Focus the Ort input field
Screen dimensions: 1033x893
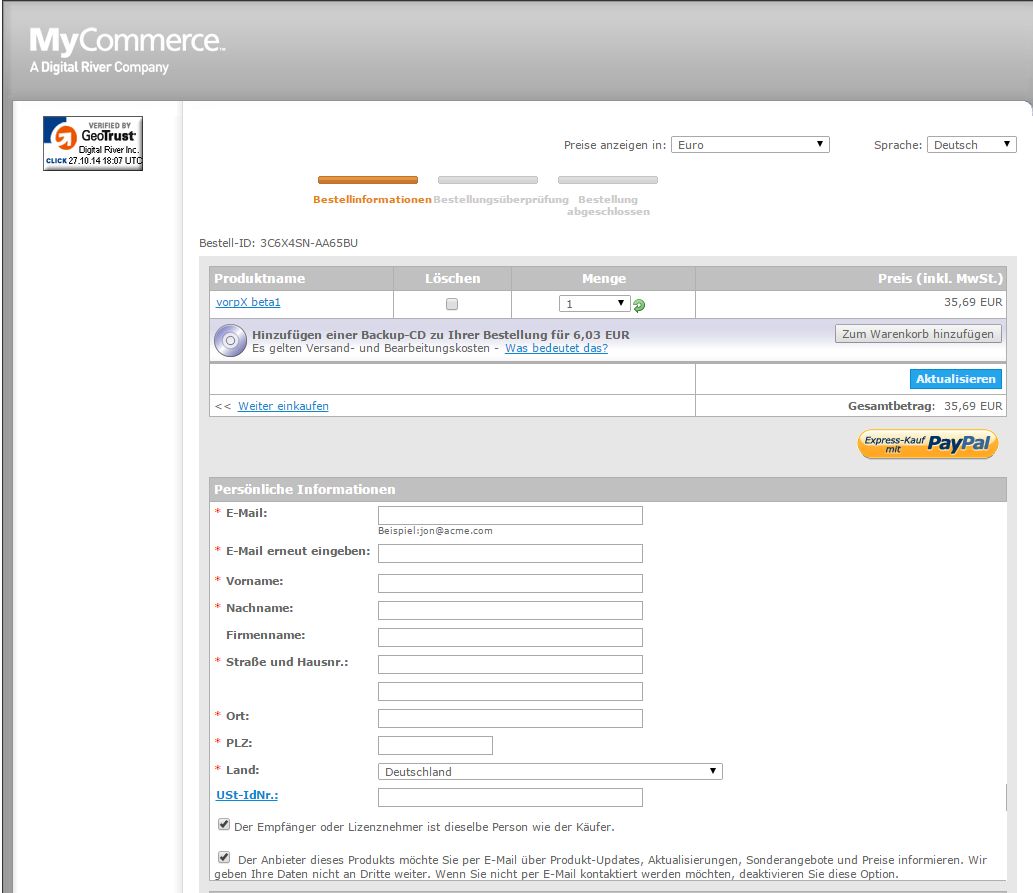(x=510, y=718)
